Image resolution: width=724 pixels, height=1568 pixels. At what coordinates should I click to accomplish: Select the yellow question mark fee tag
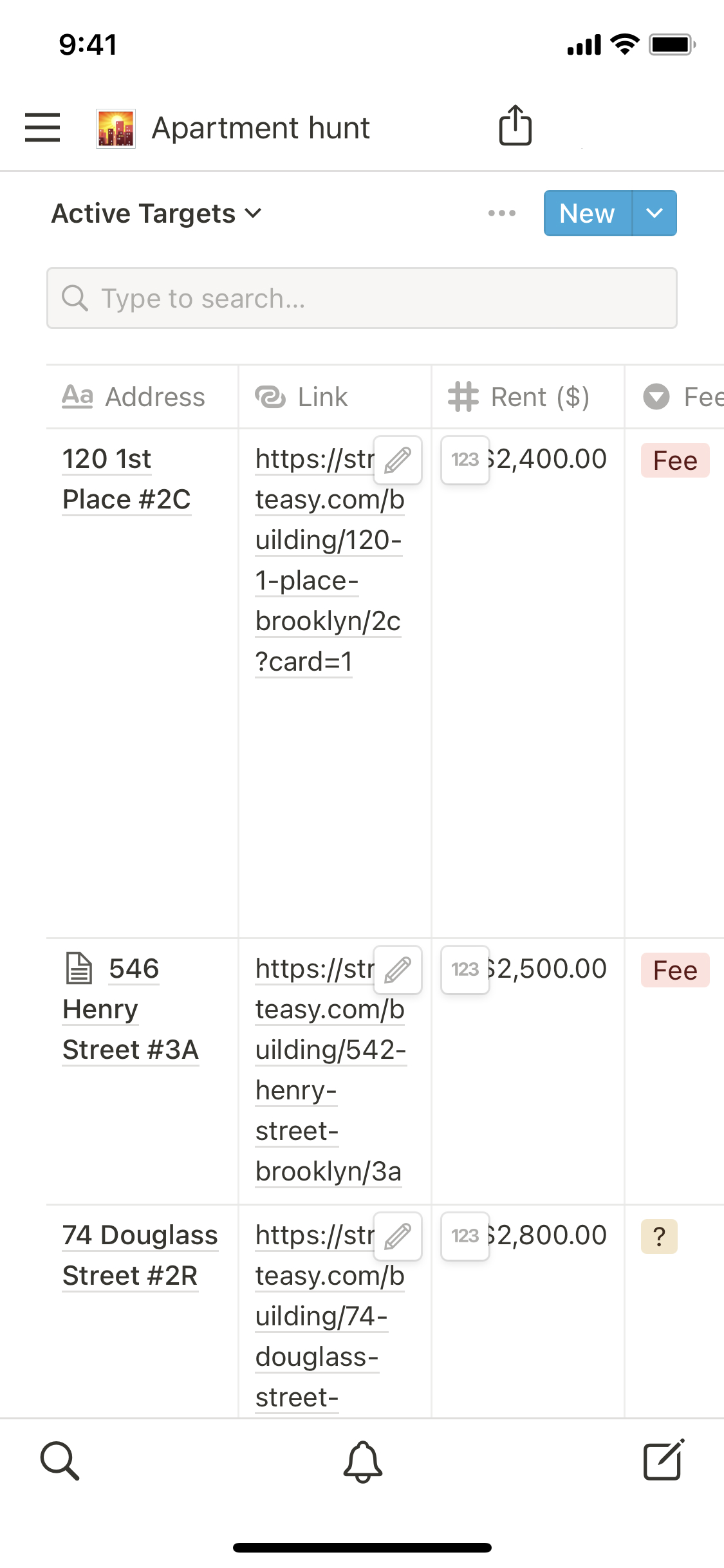tap(659, 1237)
